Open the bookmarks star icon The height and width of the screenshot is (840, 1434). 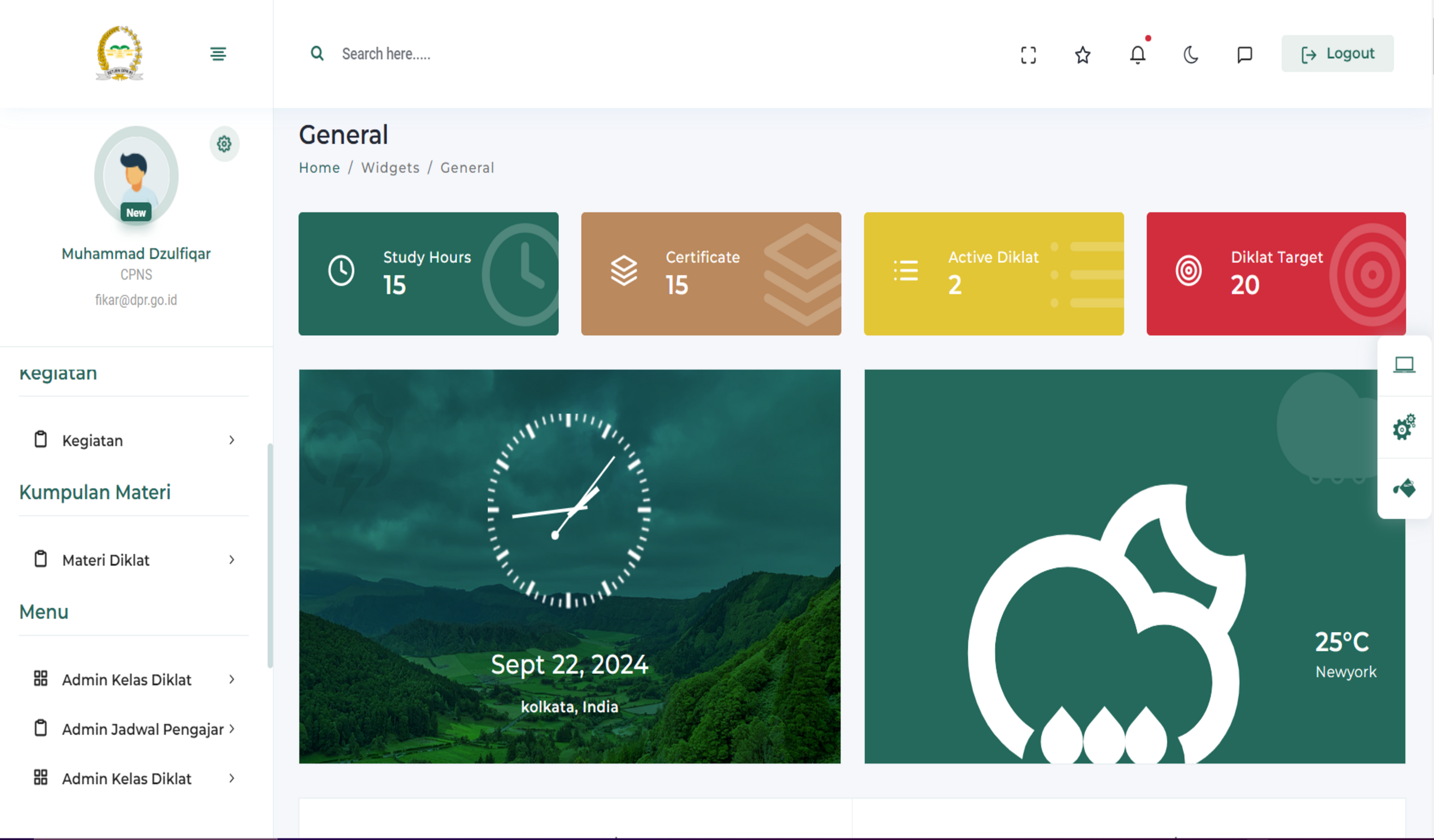tap(1082, 55)
